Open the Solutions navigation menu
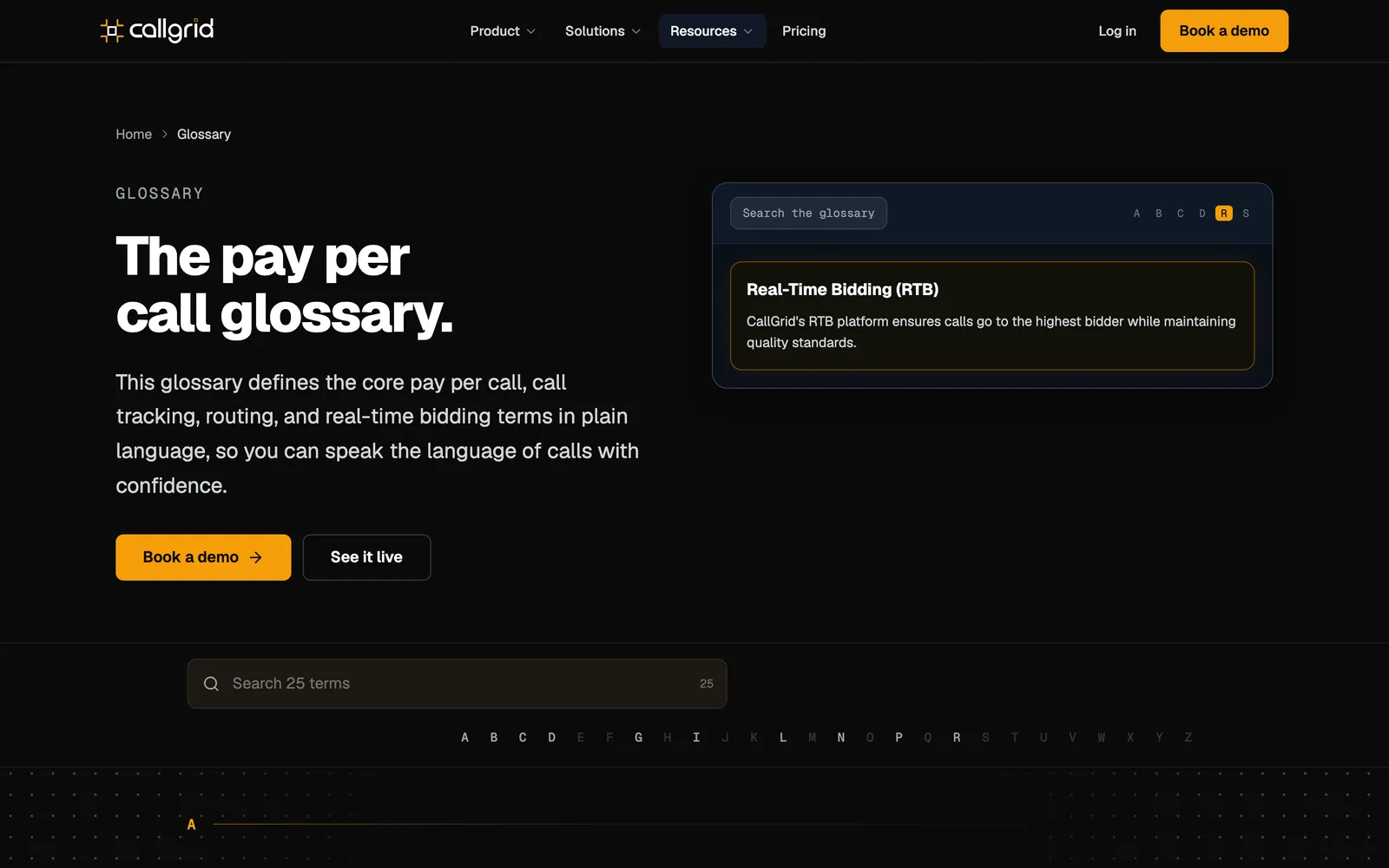 pos(602,31)
